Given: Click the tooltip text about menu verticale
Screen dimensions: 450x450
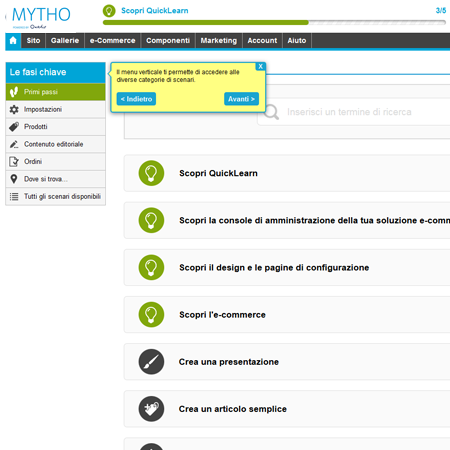Looking at the screenshot, I should point(178,76).
